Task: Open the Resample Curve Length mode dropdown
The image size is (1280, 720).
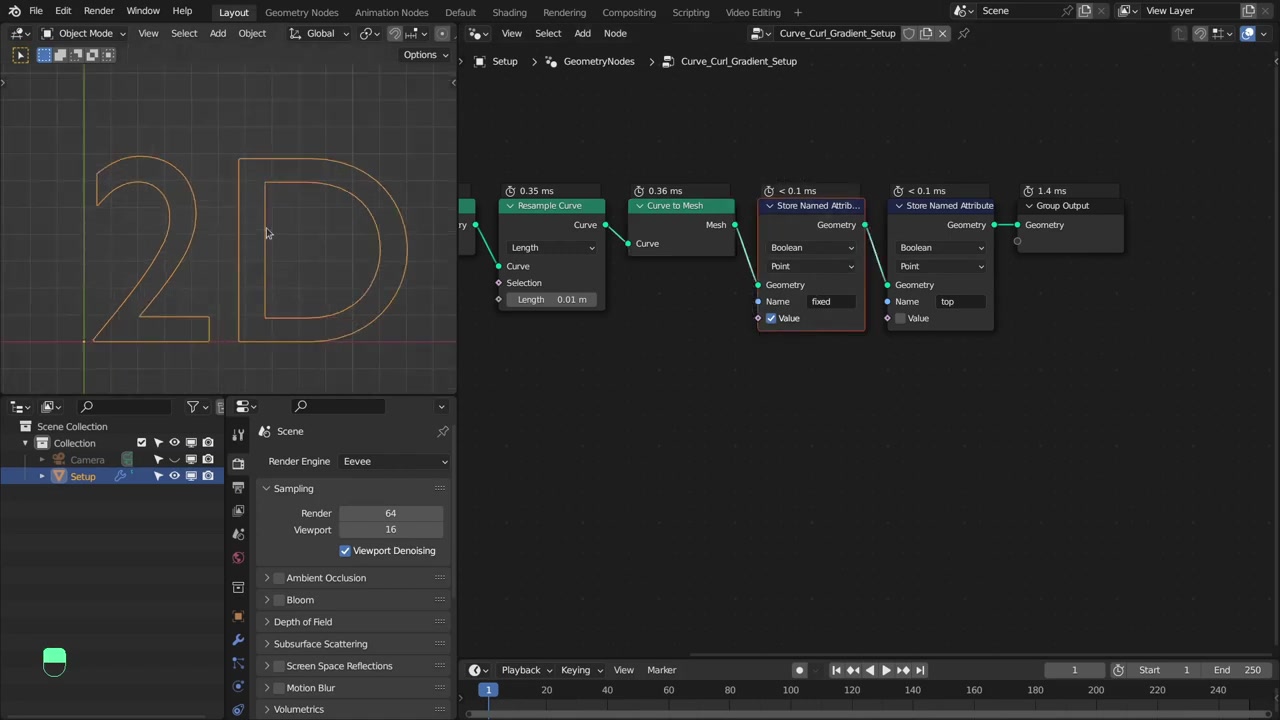Action: [552, 248]
